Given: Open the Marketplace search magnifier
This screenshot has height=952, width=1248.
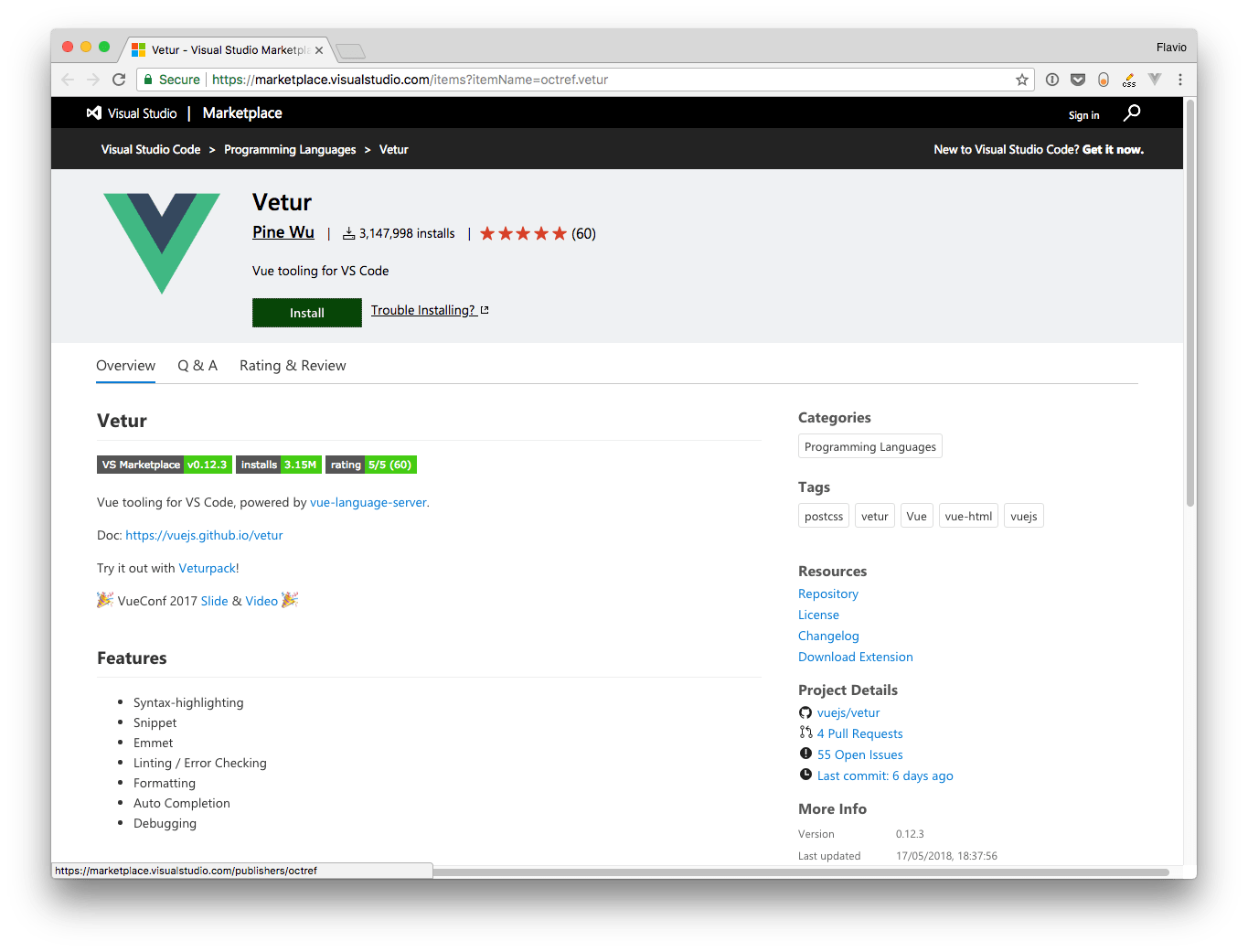Looking at the screenshot, I should (x=1132, y=112).
